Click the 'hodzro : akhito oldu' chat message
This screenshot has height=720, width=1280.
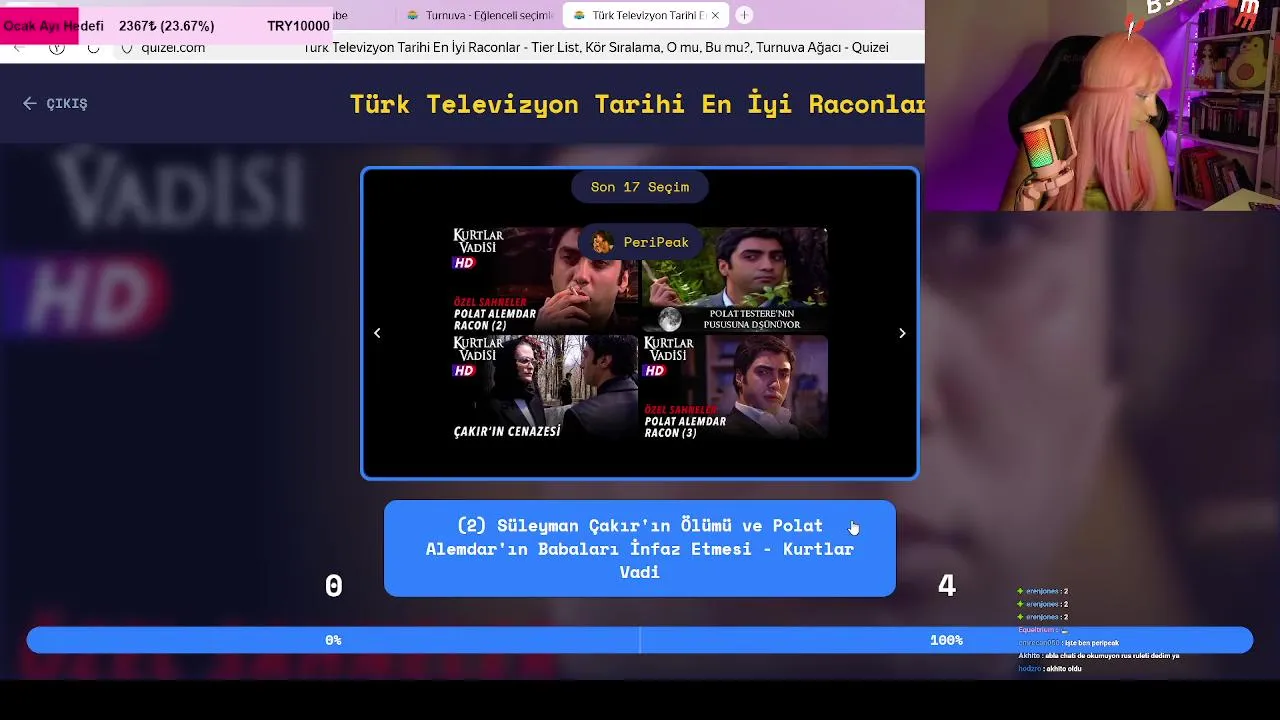[x=1050, y=668]
